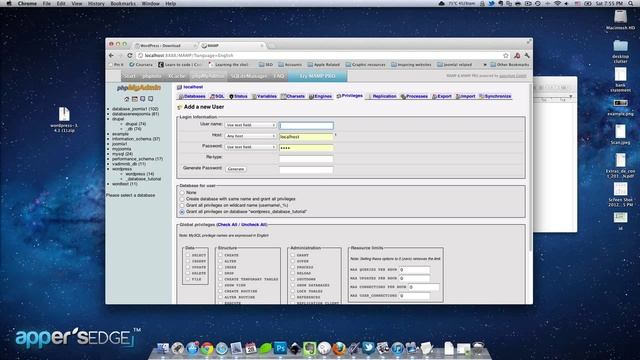Click the bookmark star in address bar

tap(506, 56)
